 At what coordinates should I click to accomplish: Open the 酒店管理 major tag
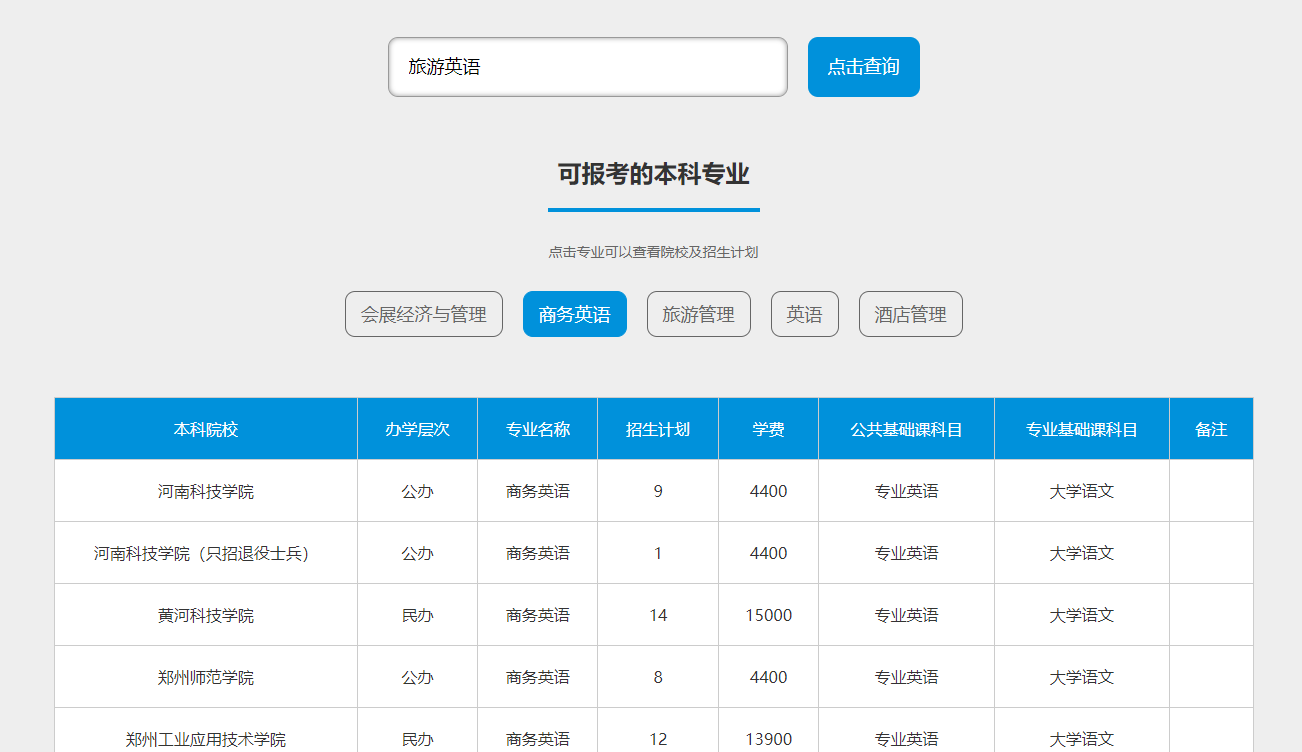click(x=911, y=314)
